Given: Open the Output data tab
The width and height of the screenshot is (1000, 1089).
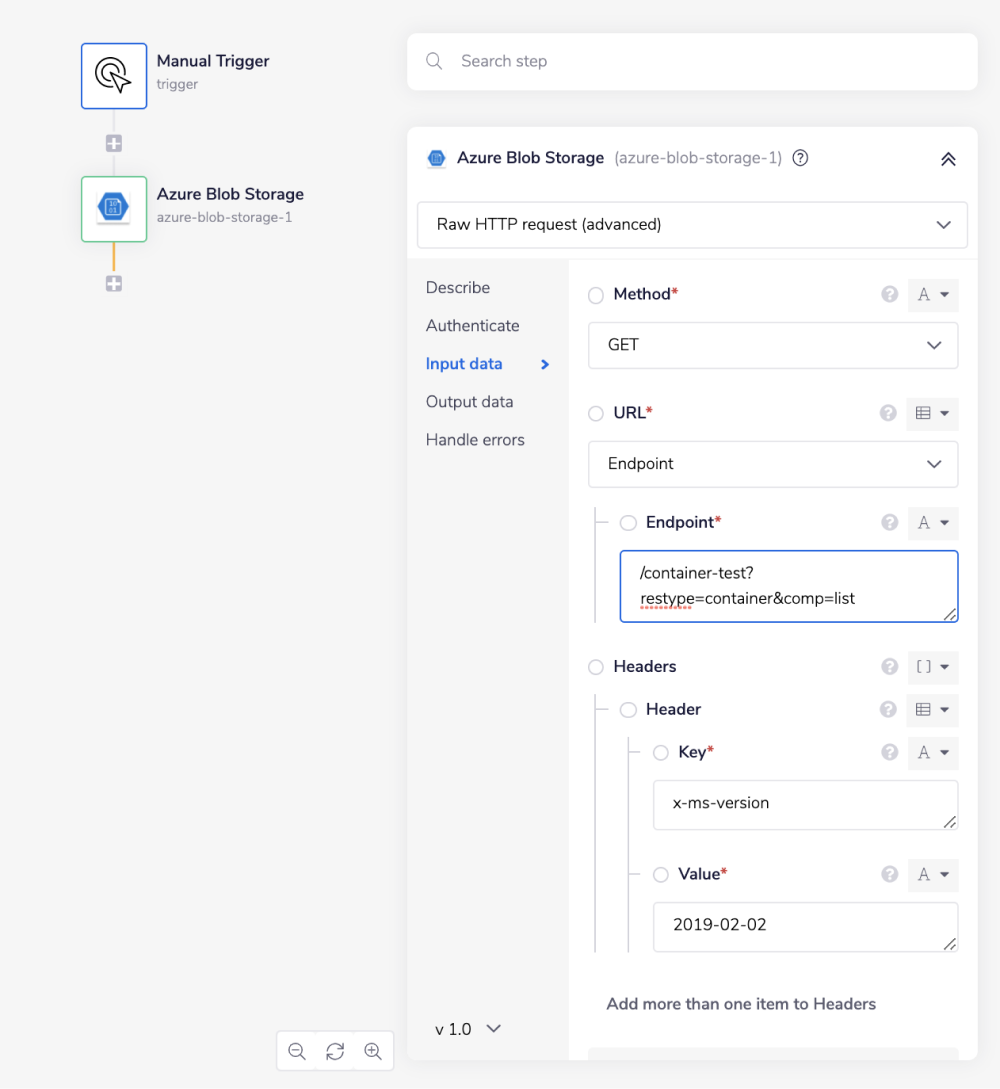Looking at the screenshot, I should [469, 402].
